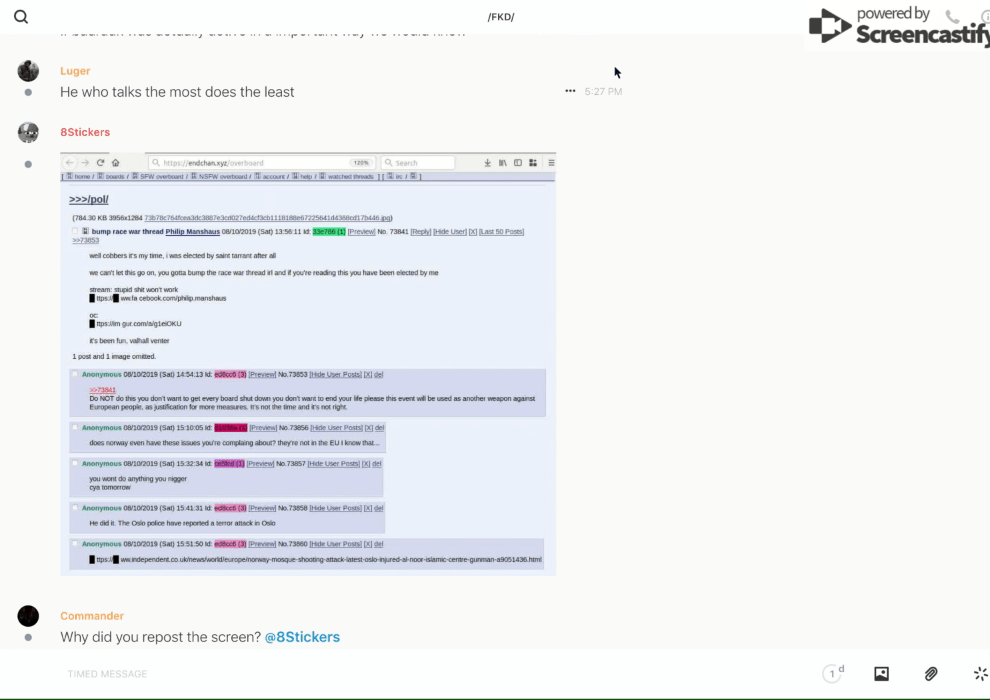Open search with the magnifier icon
This screenshot has height=700, width=990.
tap(20, 17)
